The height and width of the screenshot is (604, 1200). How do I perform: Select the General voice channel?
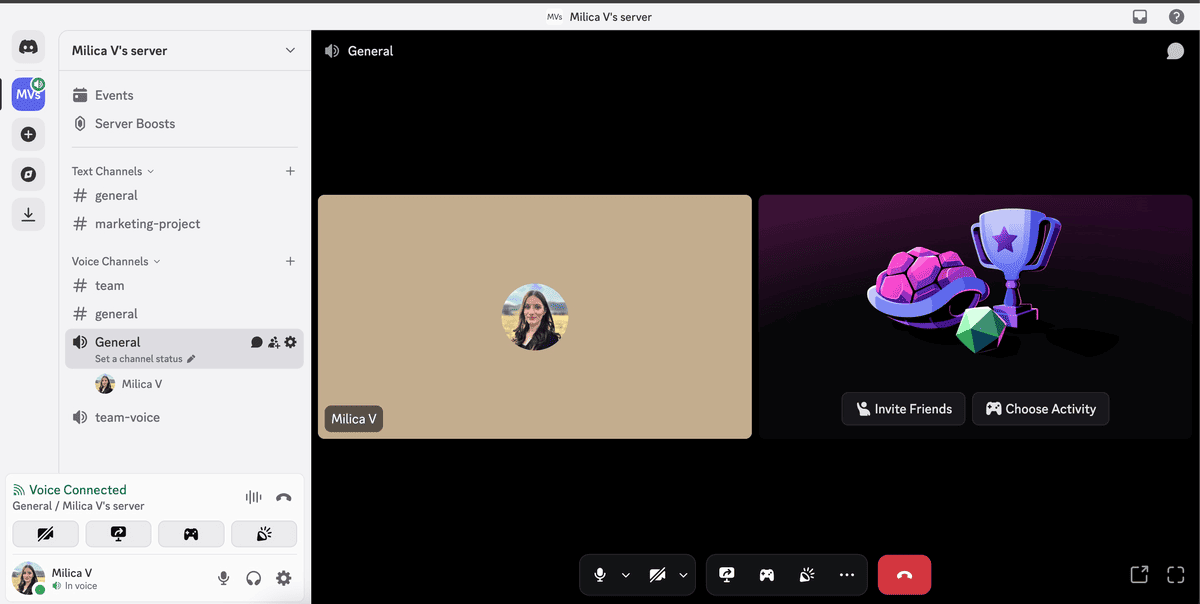185,348
